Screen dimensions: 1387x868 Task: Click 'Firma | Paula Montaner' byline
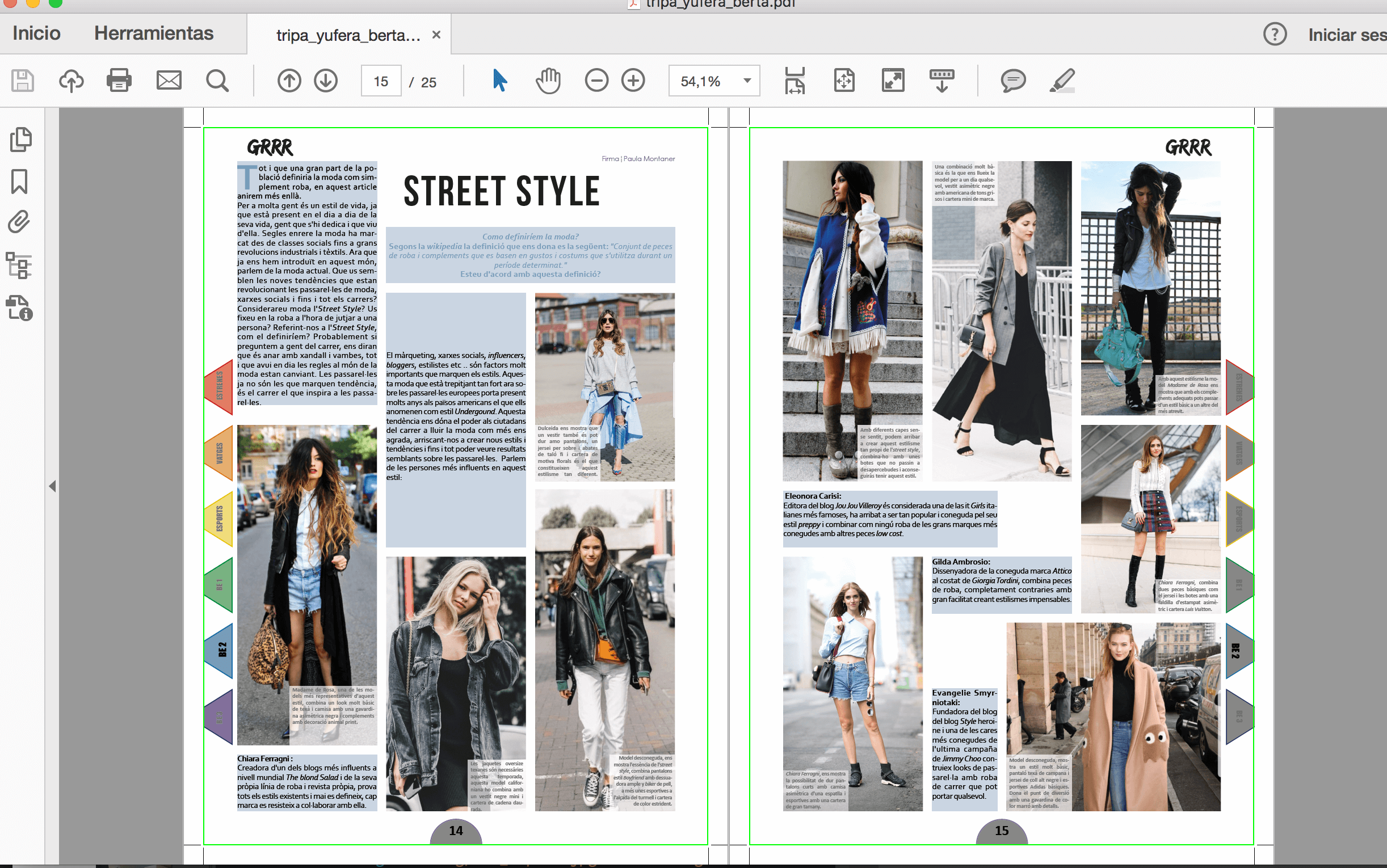[x=638, y=159]
